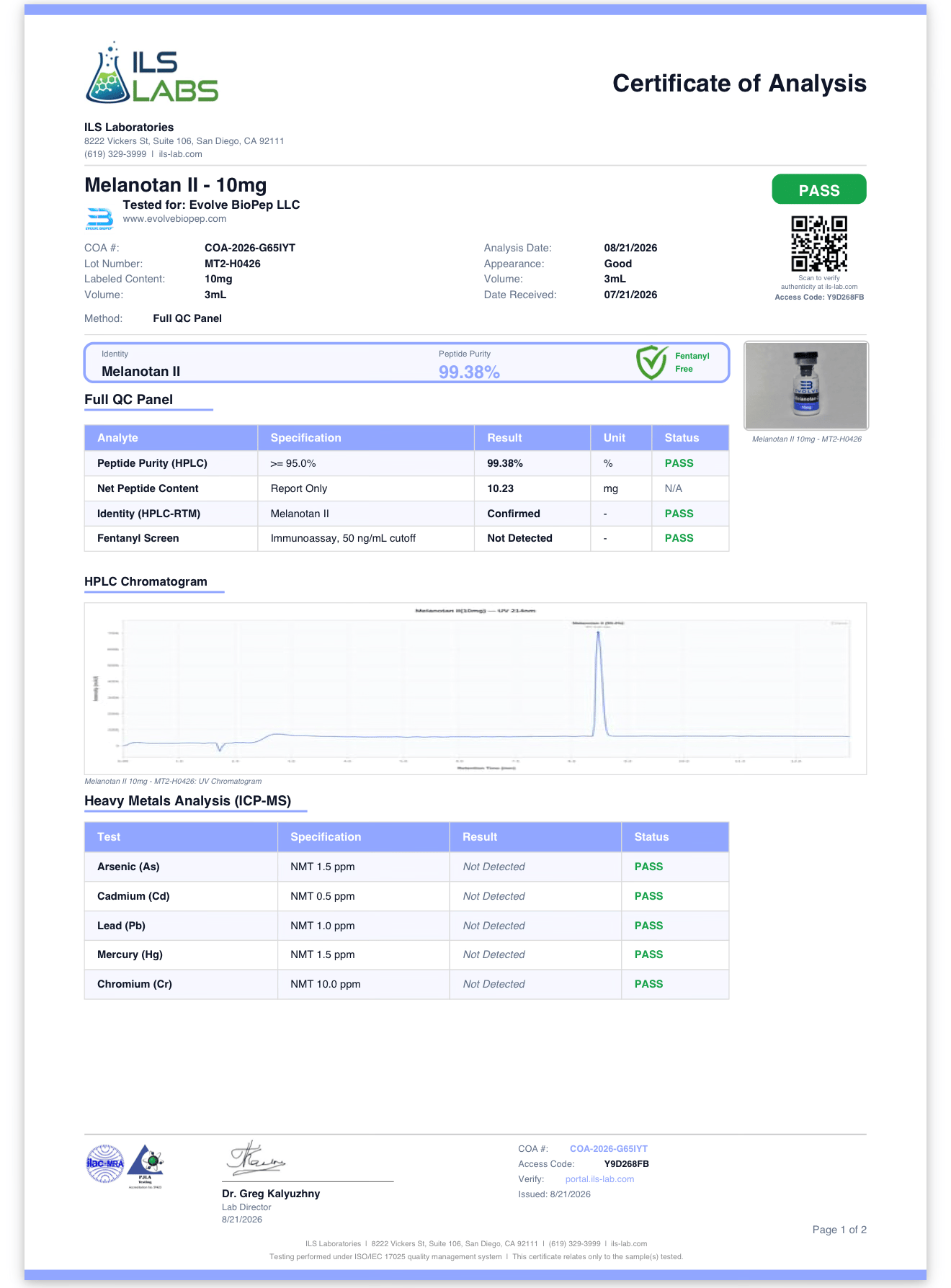Click the footer COA-2026-G65IYT number link
The width and height of the screenshot is (951, 1288).
pos(609,1149)
